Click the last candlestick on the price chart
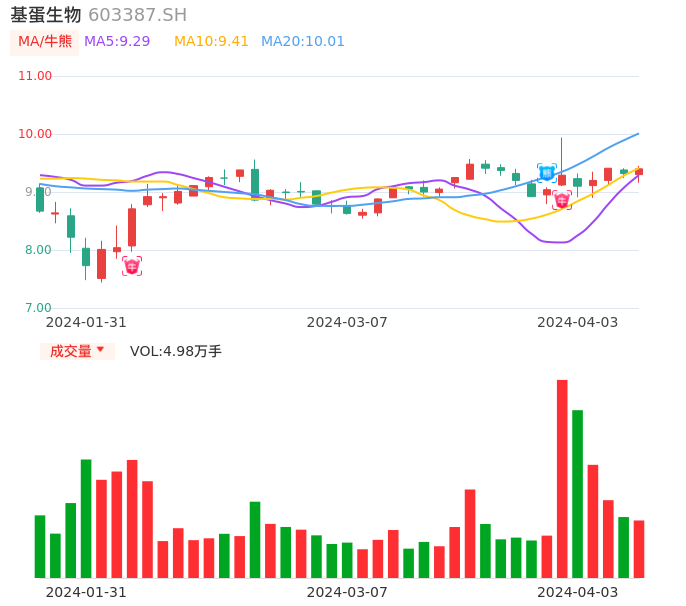 (x=639, y=172)
